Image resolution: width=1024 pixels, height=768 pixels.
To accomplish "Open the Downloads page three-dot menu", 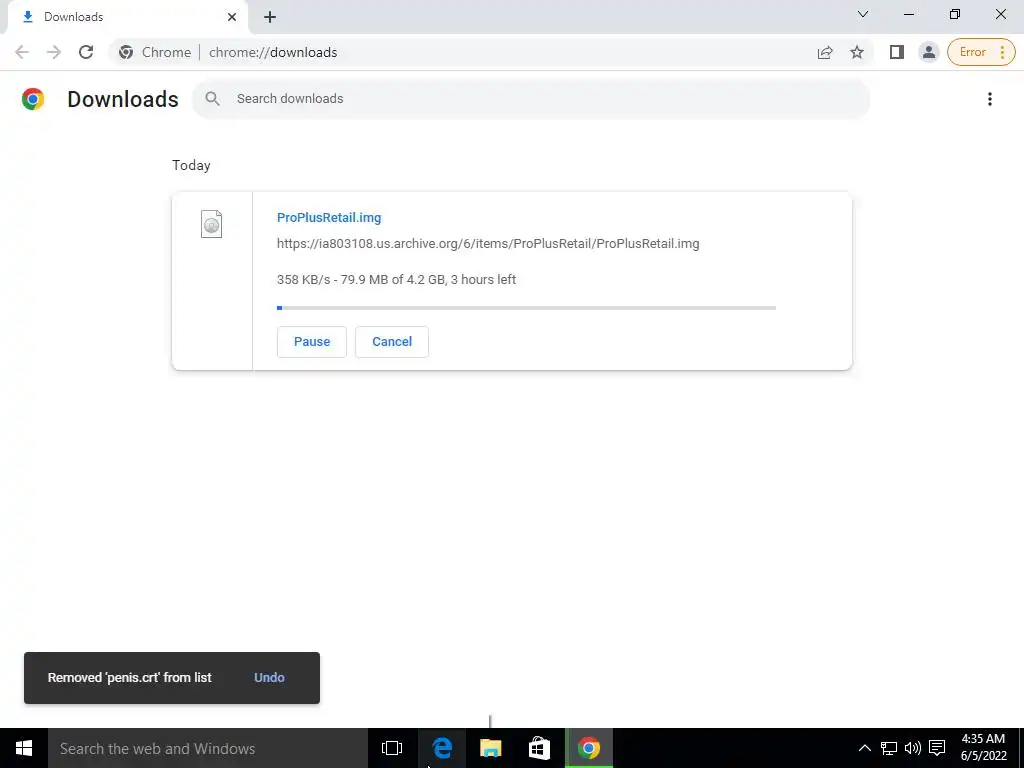I will pyautogui.click(x=989, y=99).
